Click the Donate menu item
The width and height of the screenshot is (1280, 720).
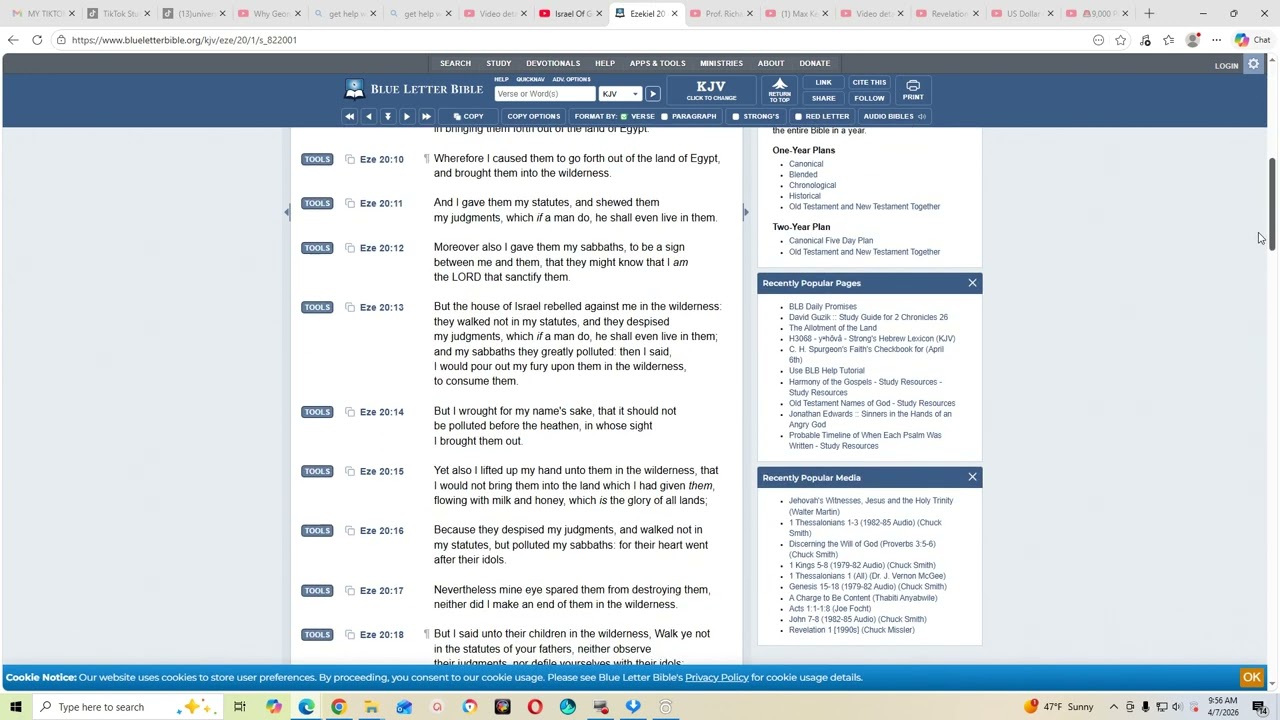click(x=815, y=63)
